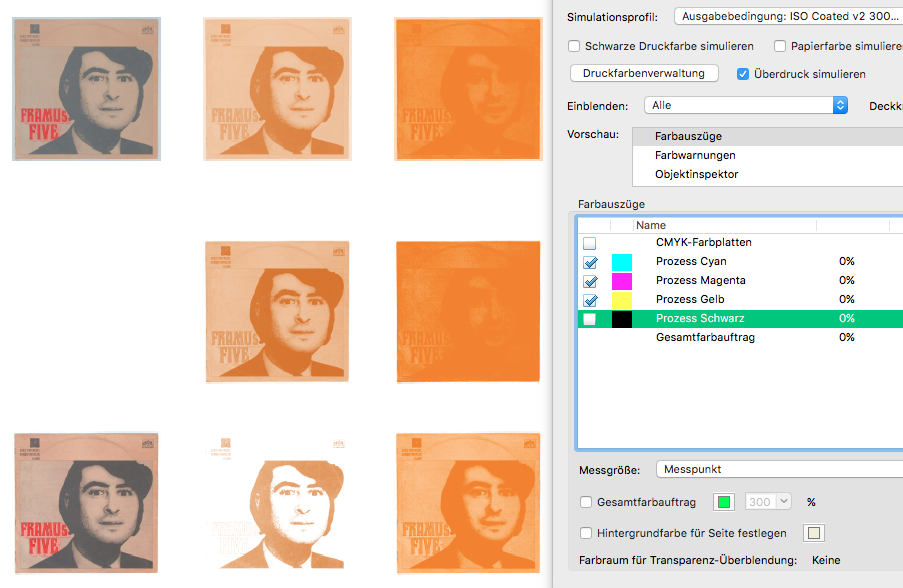
Task: Click the 0% value for Prozess Schwarz
Action: pos(847,318)
